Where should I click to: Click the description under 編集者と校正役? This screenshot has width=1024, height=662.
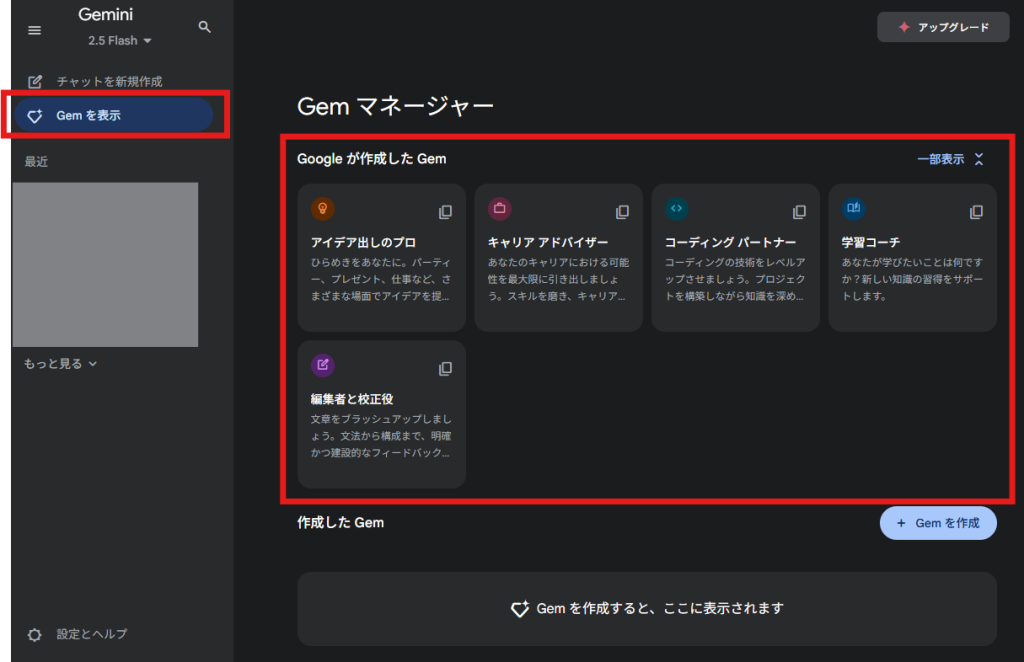tap(381, 436)
